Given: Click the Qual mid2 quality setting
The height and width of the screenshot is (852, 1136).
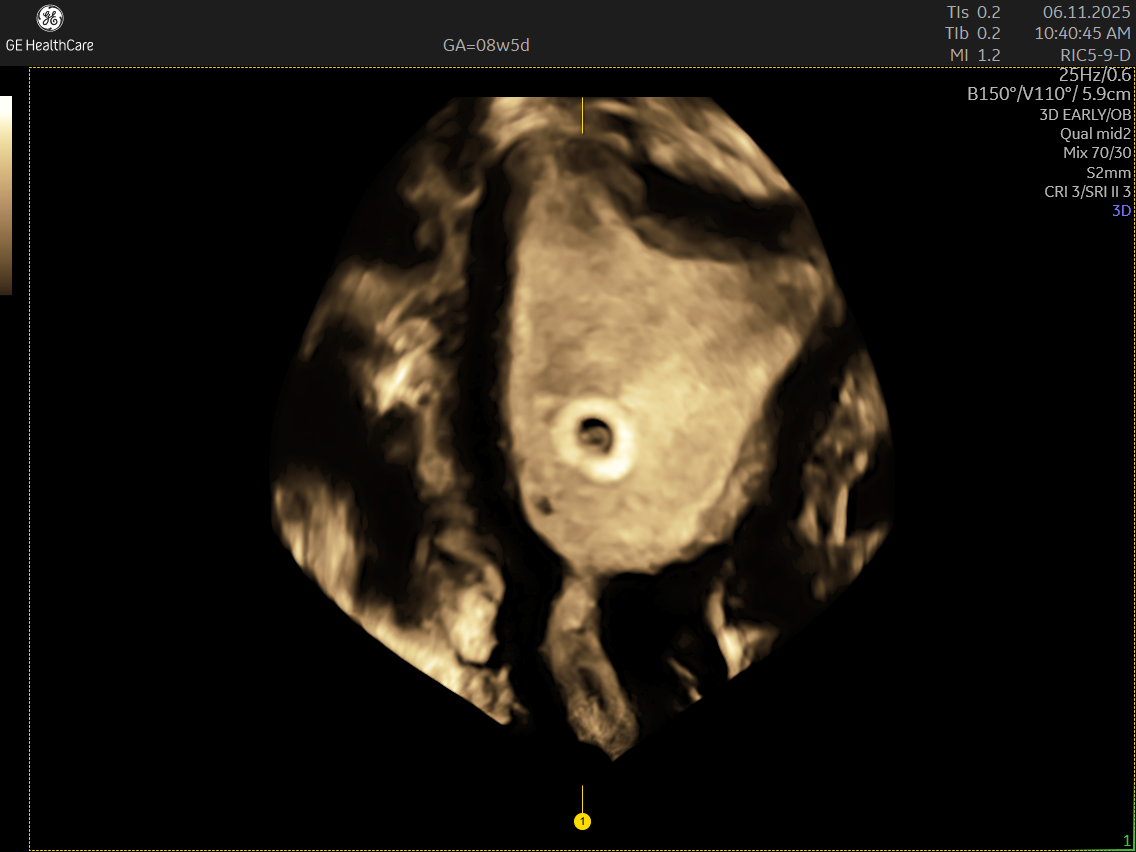Looking at the screenshot, I should 1095,133.
